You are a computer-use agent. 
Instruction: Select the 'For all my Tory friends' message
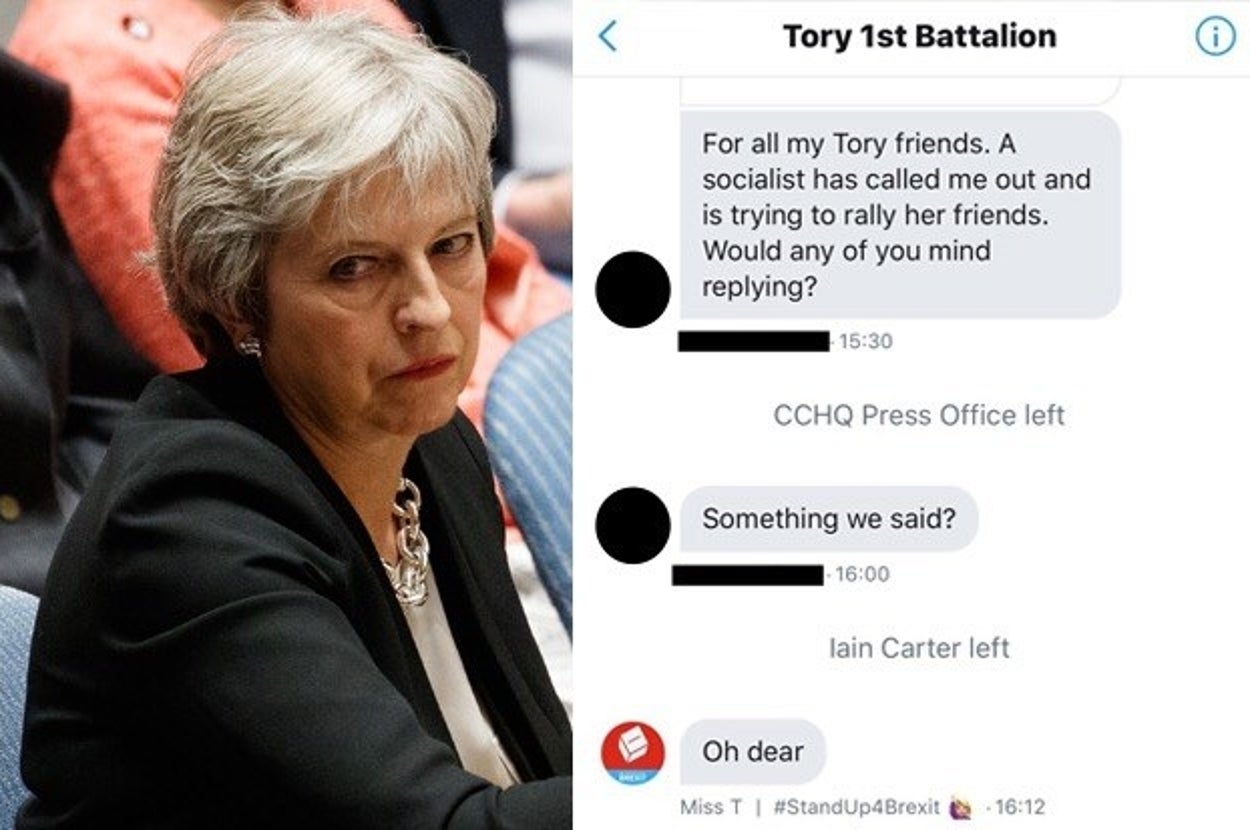pyautogui.click(x=900, y=215)
